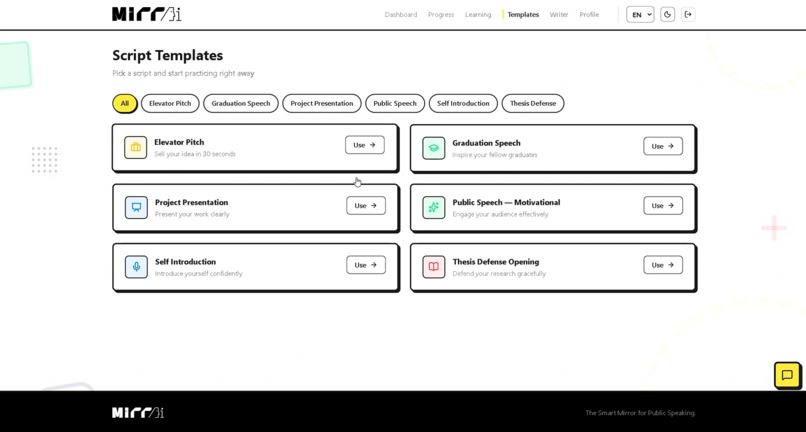Click 'Pick a script and start practicing' subtitle

(183, 74)
